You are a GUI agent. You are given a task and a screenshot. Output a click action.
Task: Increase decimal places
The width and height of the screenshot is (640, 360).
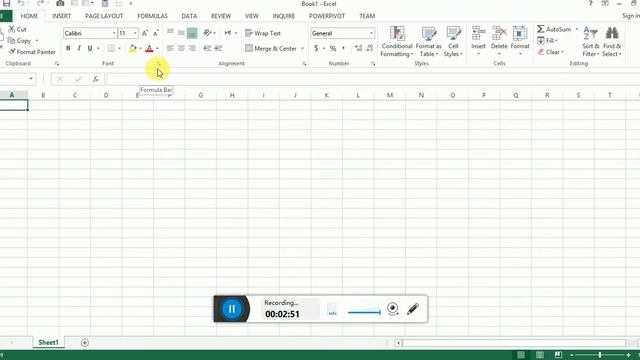pyautogui.click(x=358, y=48)
